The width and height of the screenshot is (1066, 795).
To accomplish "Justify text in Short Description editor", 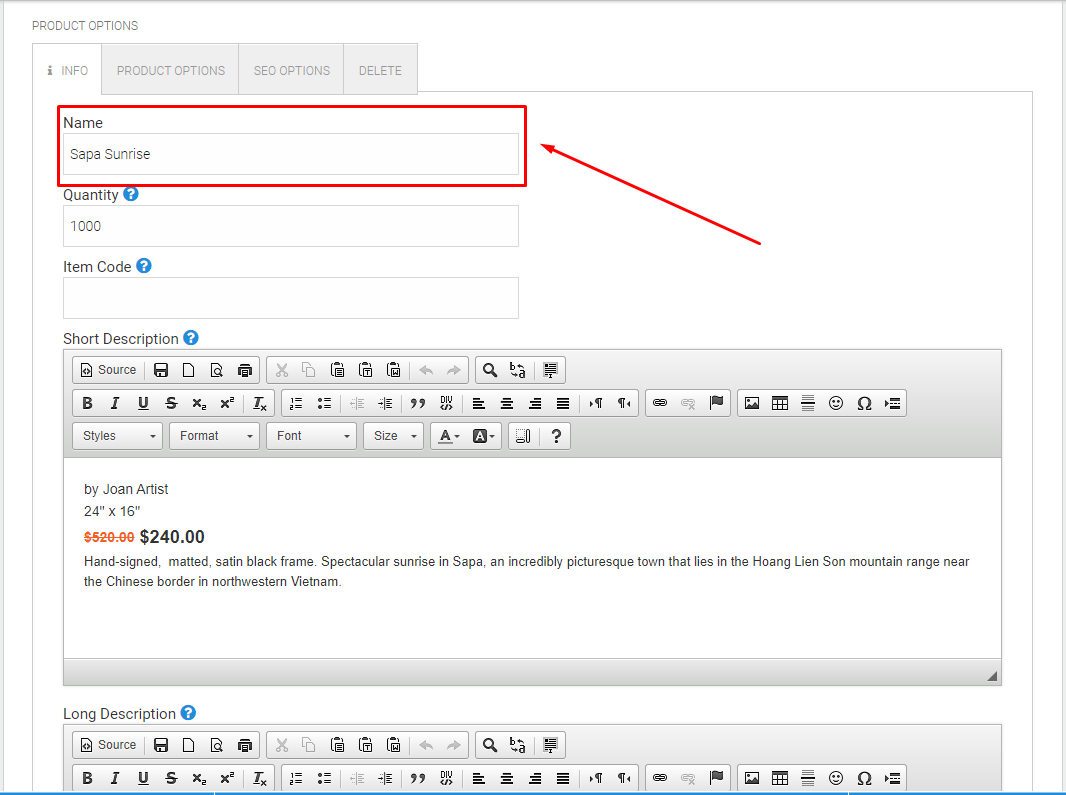I will 563,403.
